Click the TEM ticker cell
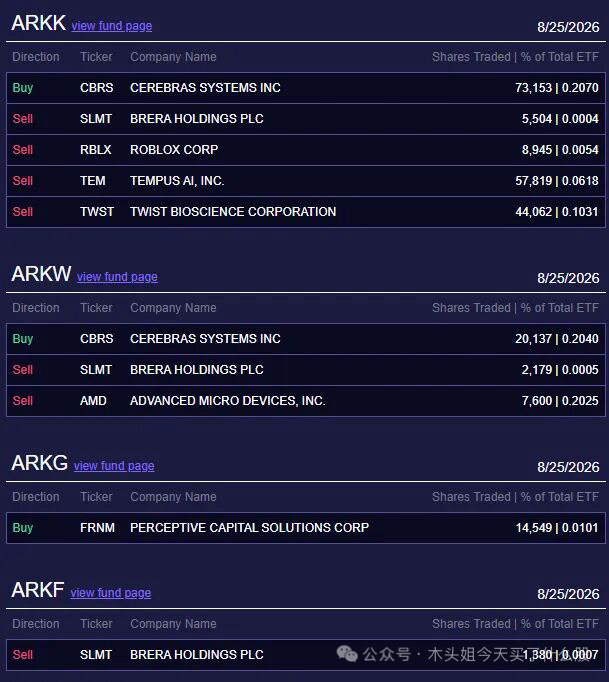Viewport: 609px width, 682px height. point(93,181)
